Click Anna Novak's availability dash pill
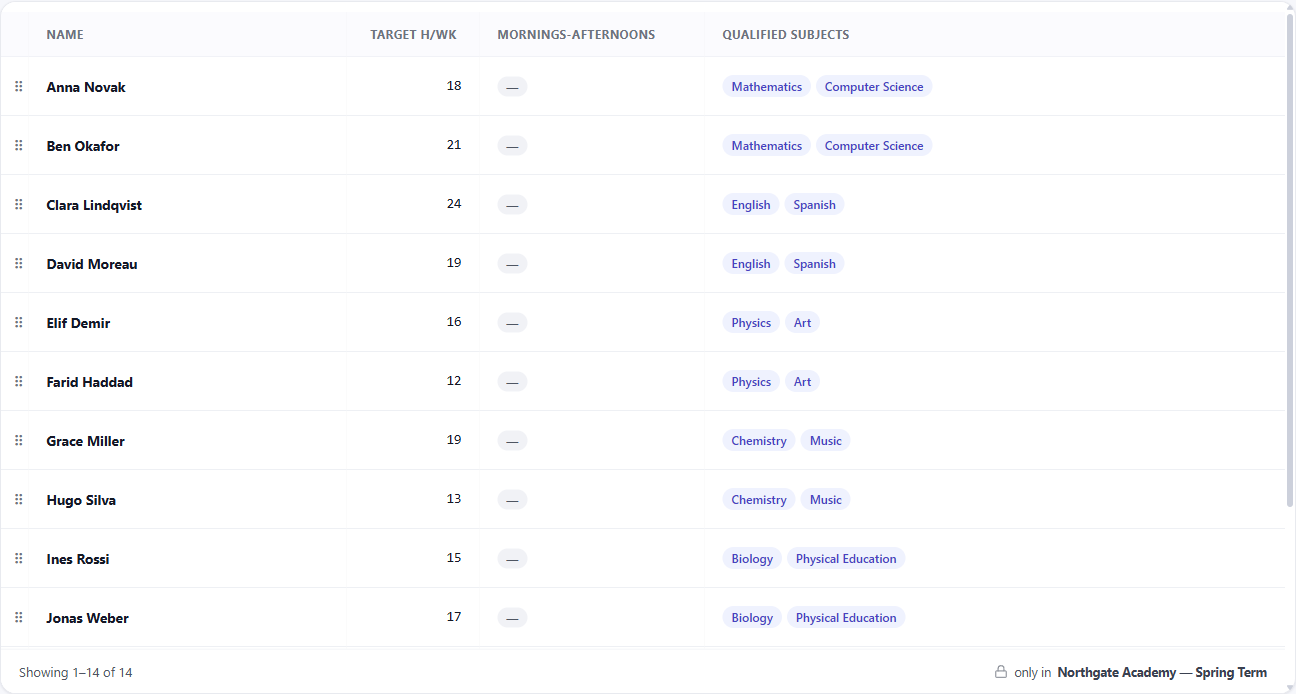 [512, 87]
